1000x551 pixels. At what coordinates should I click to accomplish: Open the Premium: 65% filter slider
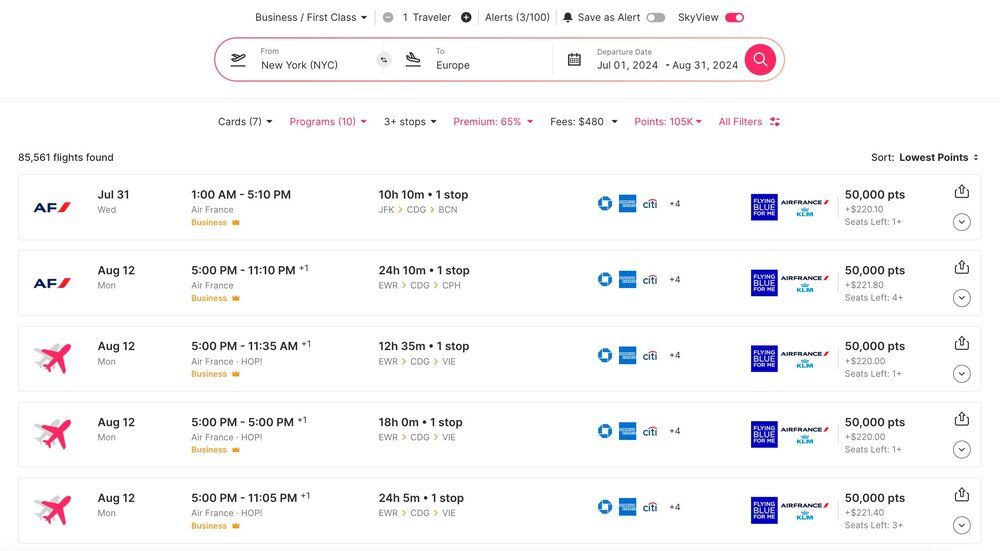coord(493,122)
